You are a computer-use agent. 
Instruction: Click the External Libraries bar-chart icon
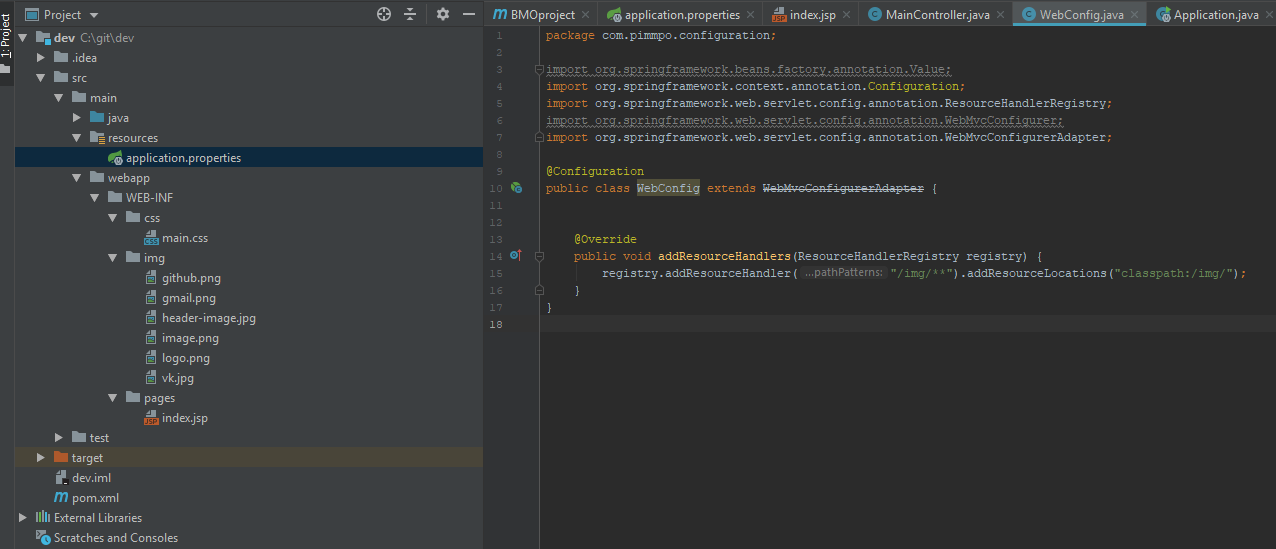pos(43,517)
